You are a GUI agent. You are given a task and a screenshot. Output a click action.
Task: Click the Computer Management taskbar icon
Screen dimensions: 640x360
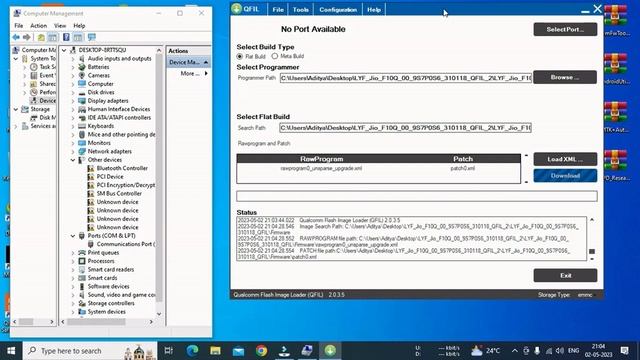[x=307, y=350]
